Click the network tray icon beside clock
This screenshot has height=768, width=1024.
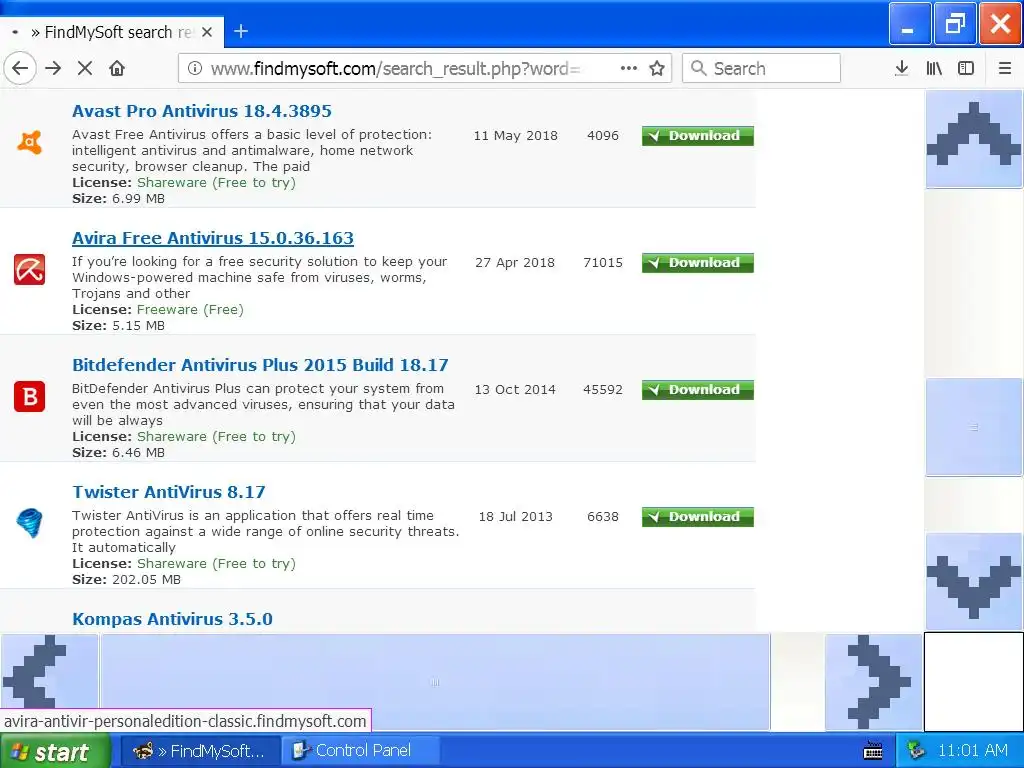(916, 751)
